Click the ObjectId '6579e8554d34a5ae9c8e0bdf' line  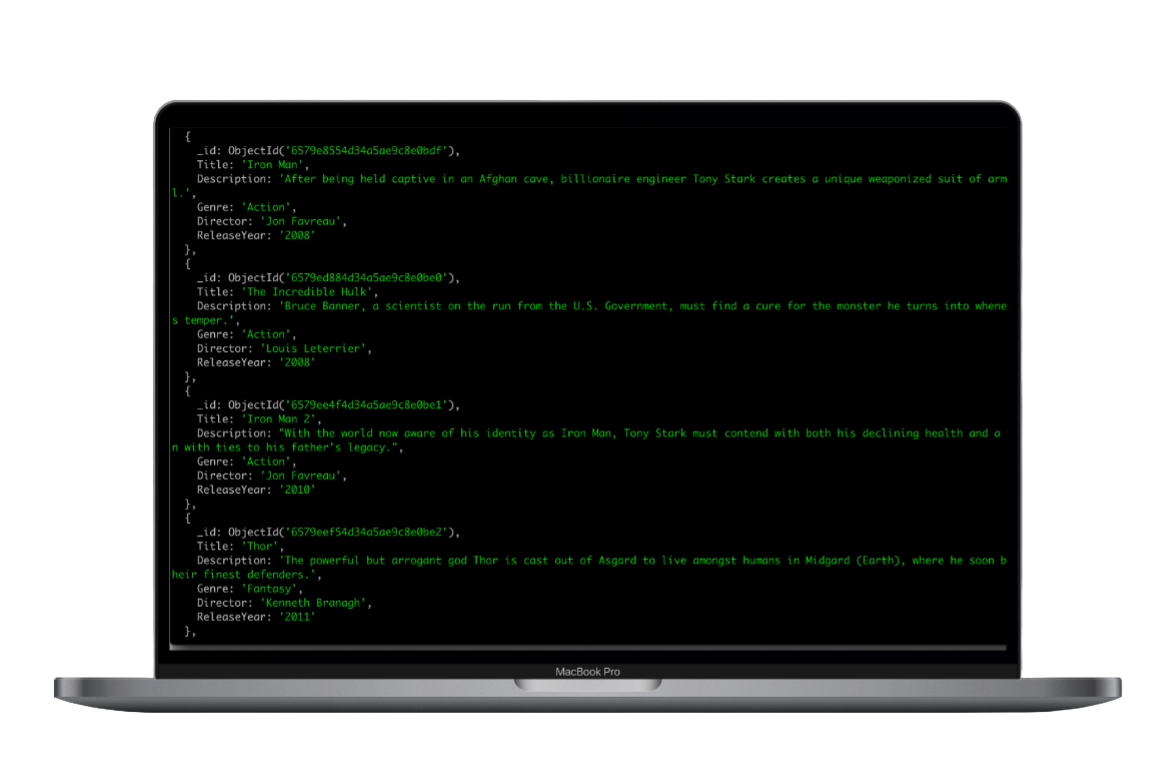[x=328, y=151]
